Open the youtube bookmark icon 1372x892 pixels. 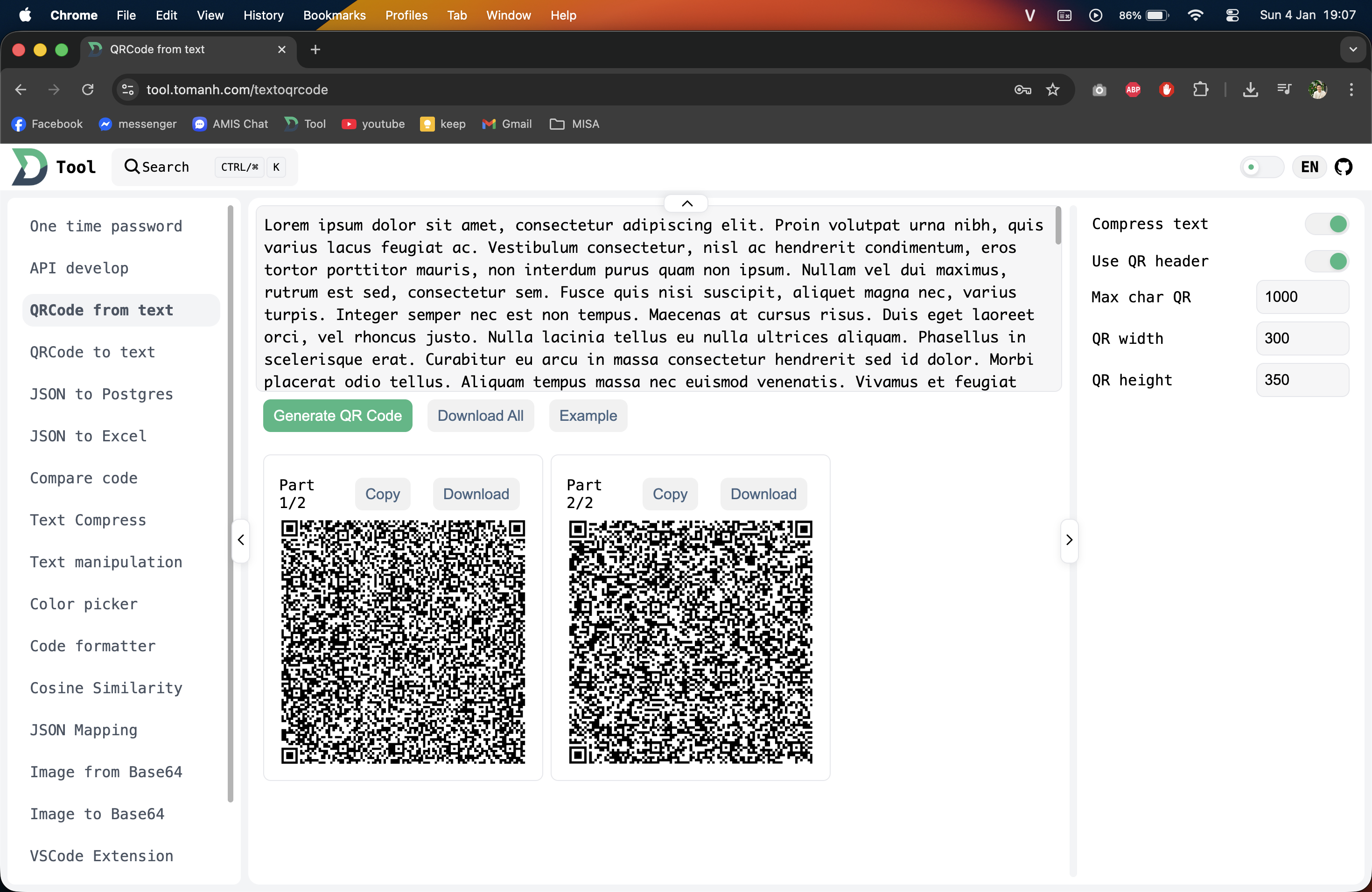(x=350, y=124)
